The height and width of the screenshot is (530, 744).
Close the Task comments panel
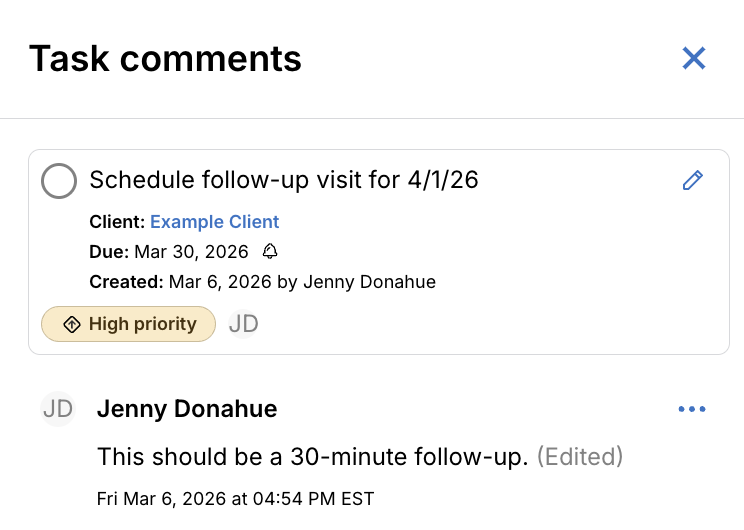694,58
